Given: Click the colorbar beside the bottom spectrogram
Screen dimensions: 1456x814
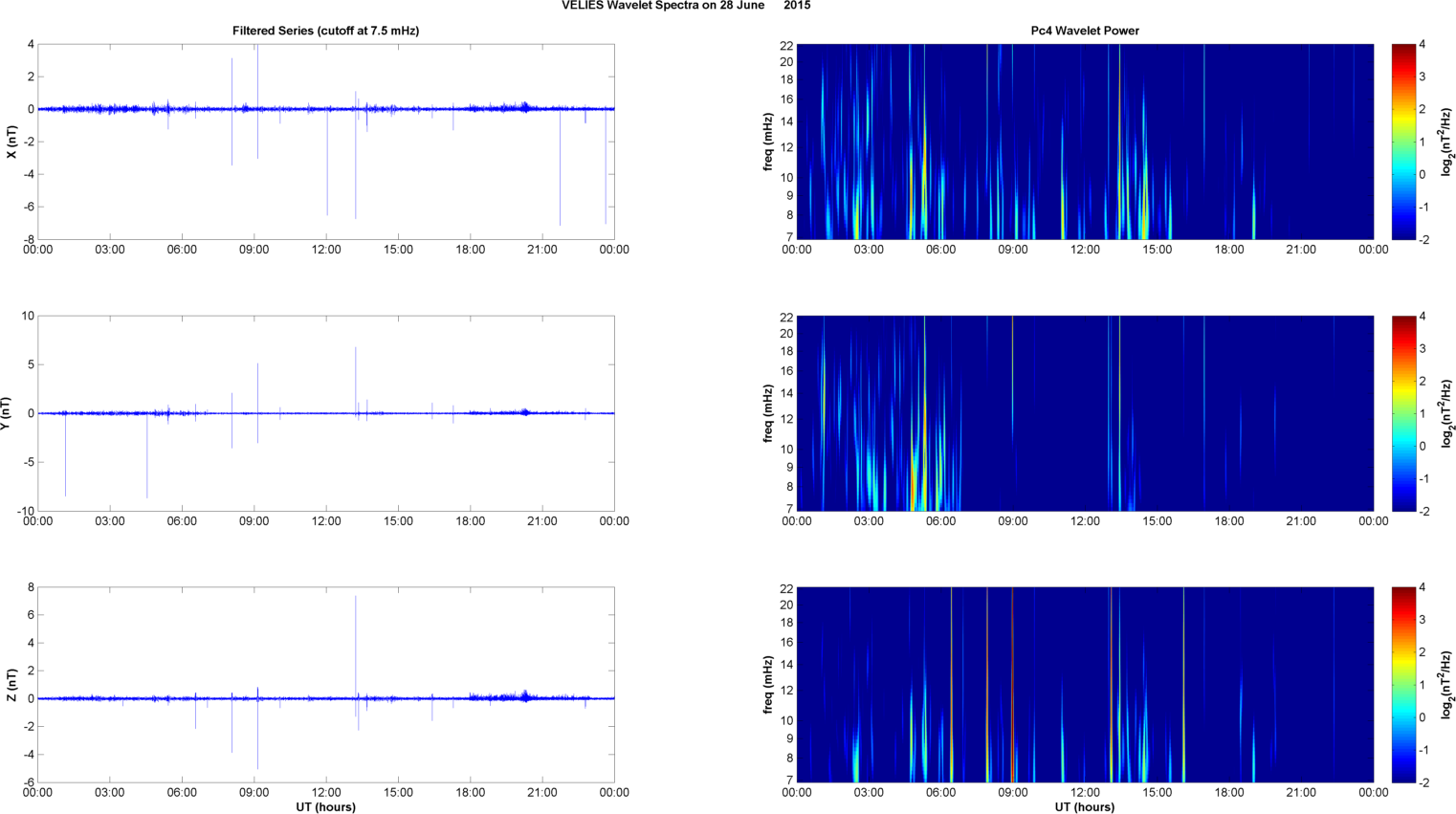Looking at the screenshot, I should 1402,685.
